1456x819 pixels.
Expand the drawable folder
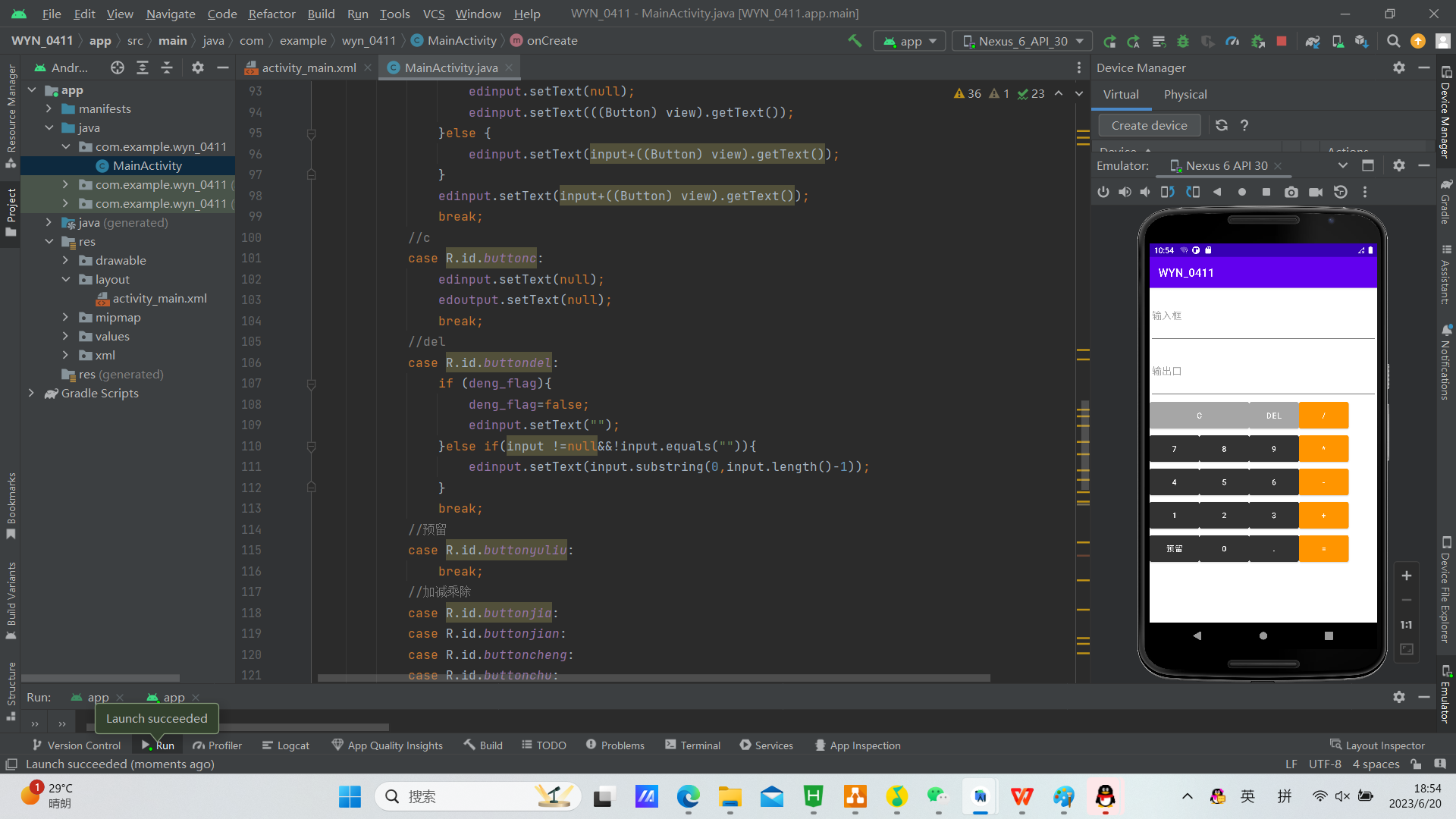[x=65, y=260]
